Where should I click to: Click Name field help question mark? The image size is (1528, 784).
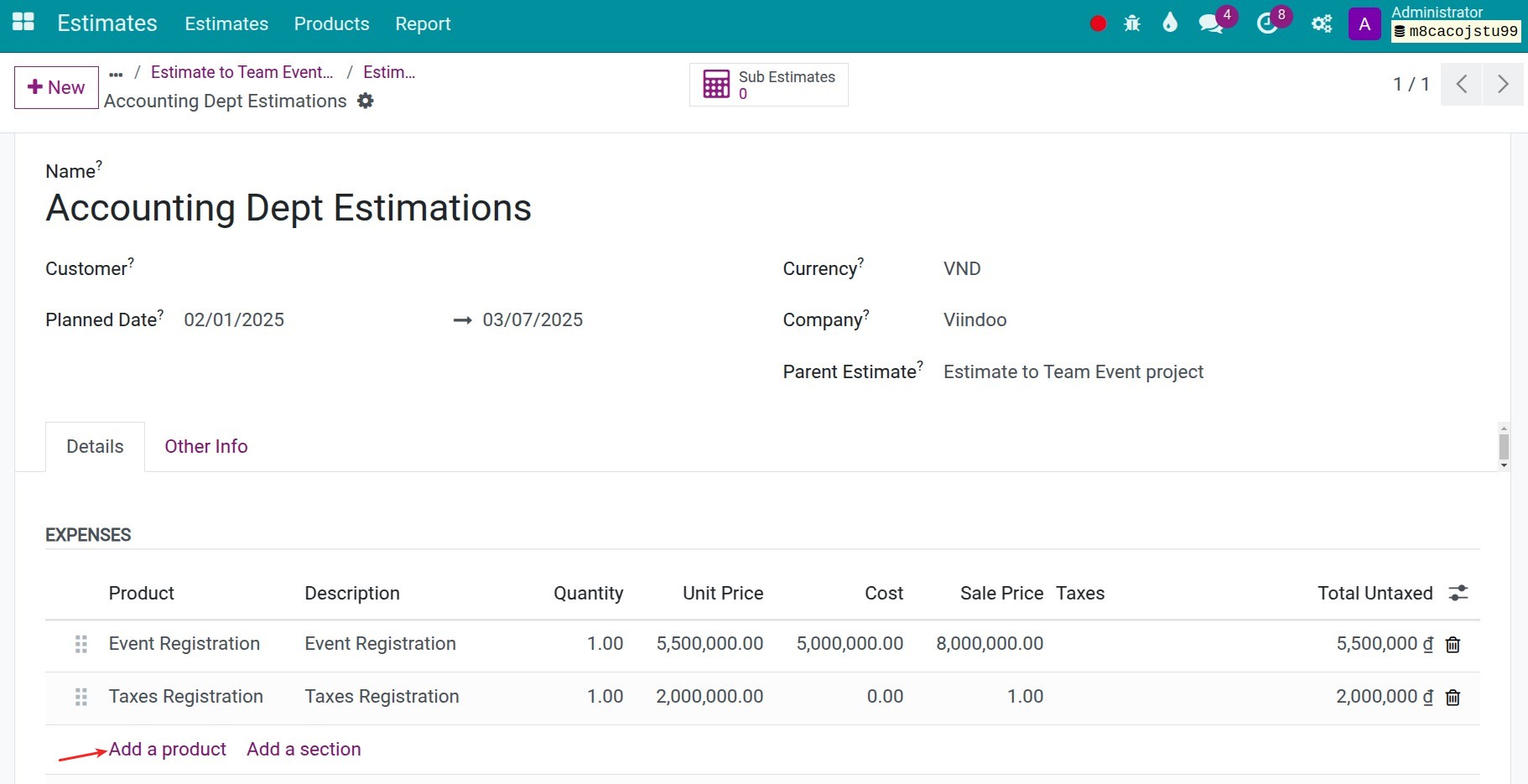point(99,164)
